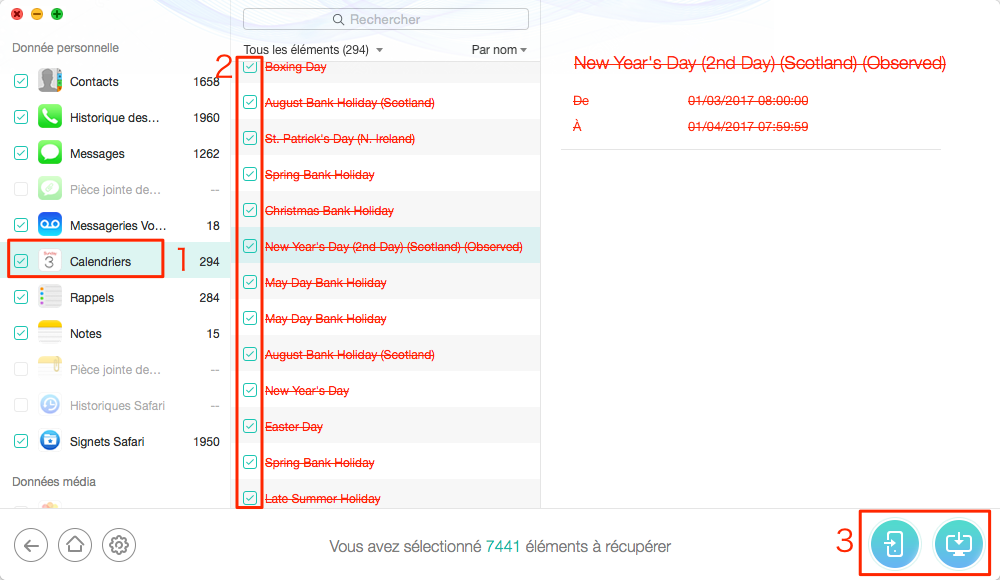Toggle checkbox for Christmas Bank Holiday event
Viewport: 1000px width, 580px height.
250,210
